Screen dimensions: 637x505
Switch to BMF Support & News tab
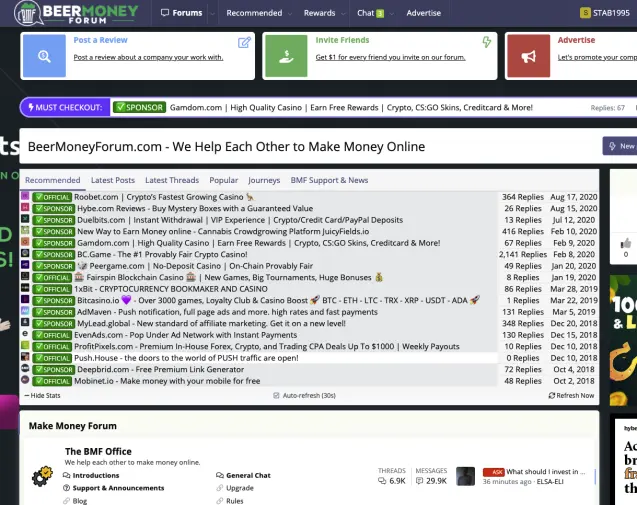(329, 180)
